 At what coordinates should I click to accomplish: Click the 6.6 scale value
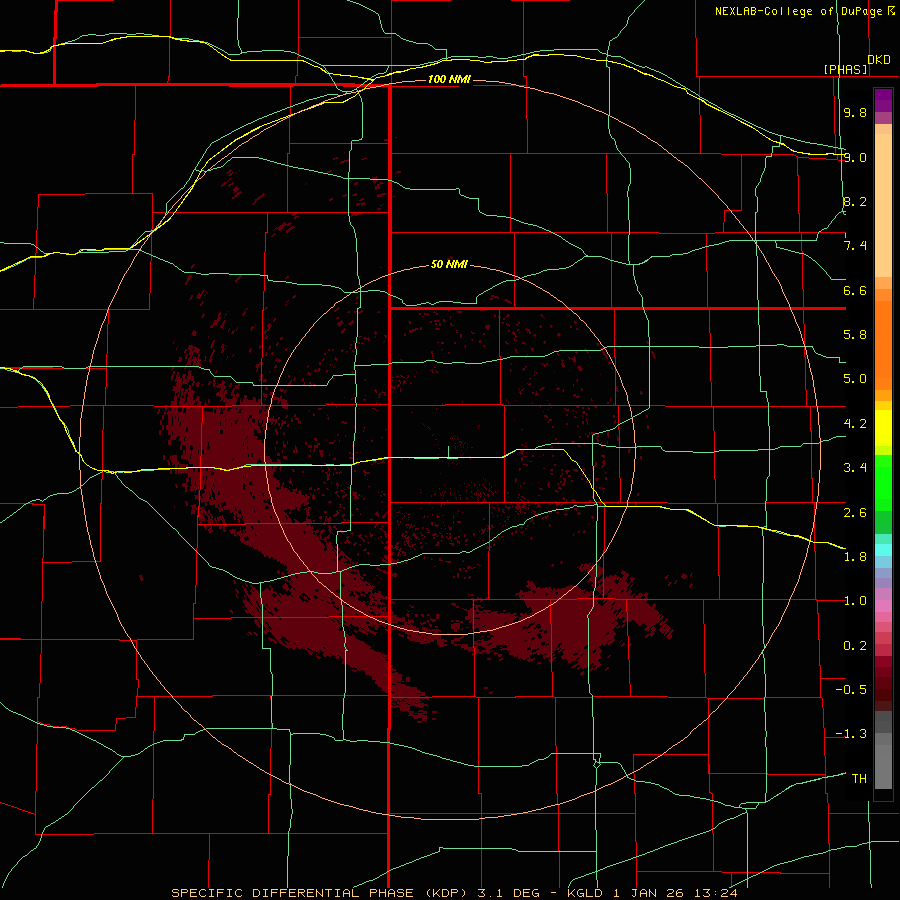(855, 290)
